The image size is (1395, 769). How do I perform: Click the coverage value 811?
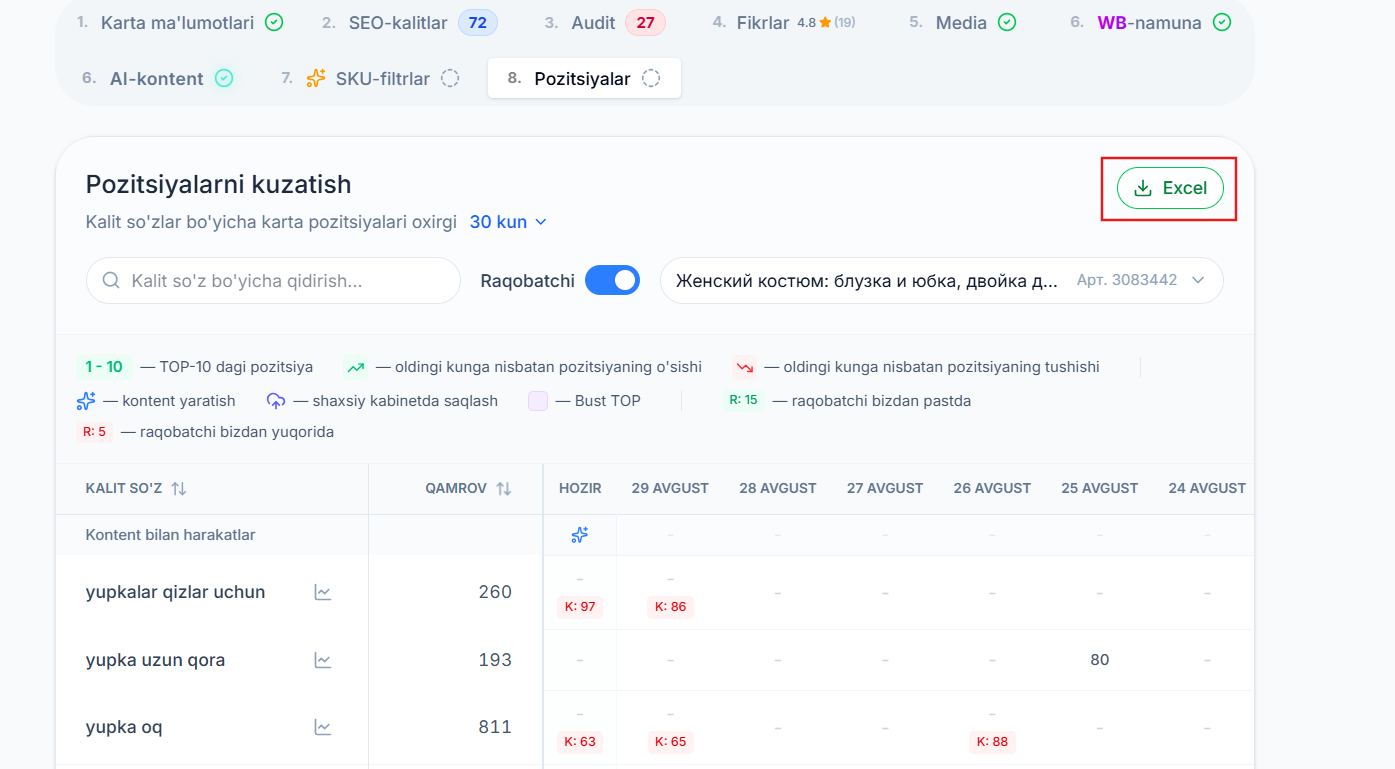pyautogui.click(x=495, y=727)
